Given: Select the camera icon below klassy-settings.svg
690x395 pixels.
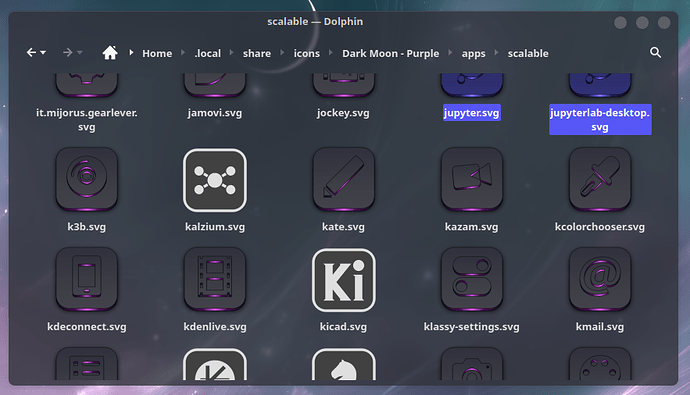Looking at the screenshot, I should (x=472, y=364).
